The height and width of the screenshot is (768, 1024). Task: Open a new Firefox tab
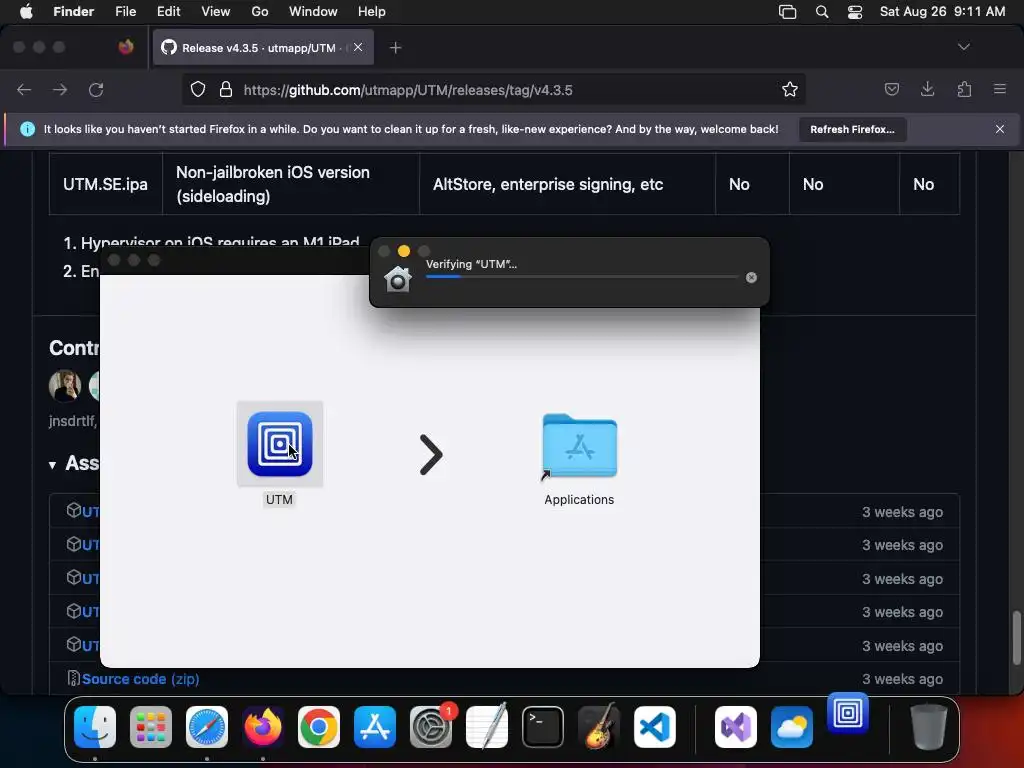pos(395,48)
